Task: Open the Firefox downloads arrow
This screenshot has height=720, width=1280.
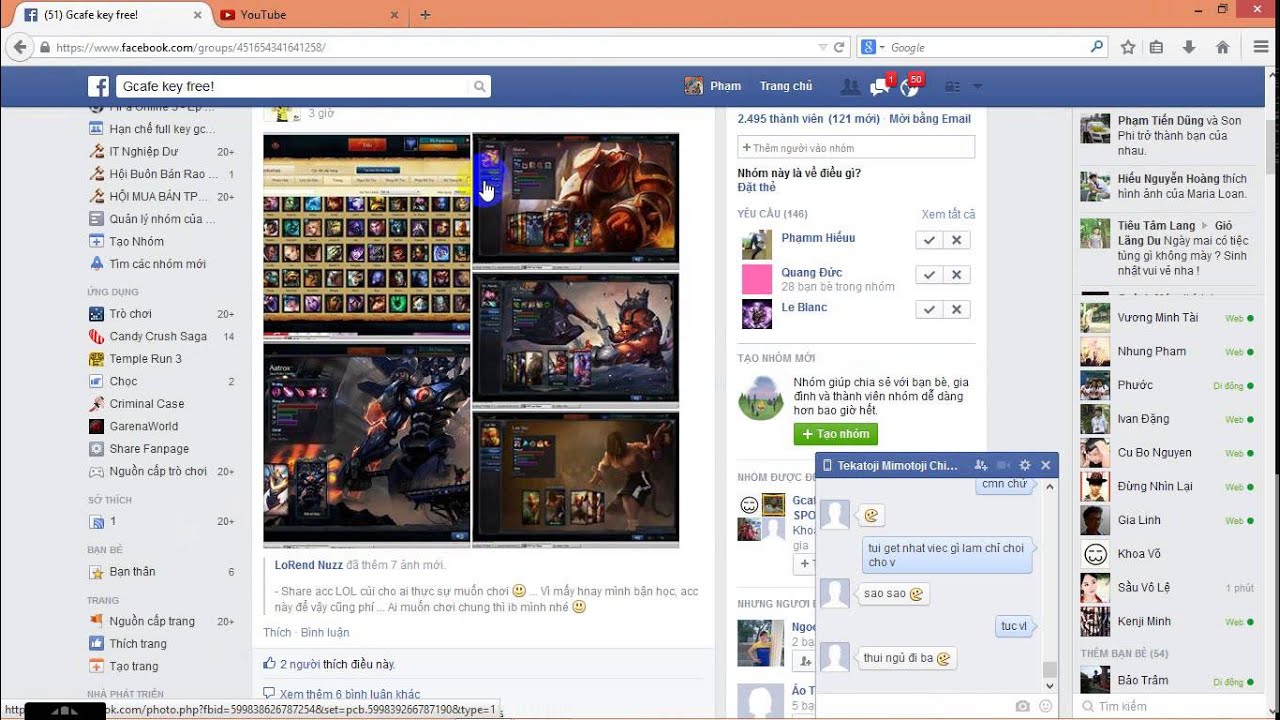Action: click(1189, 47)
